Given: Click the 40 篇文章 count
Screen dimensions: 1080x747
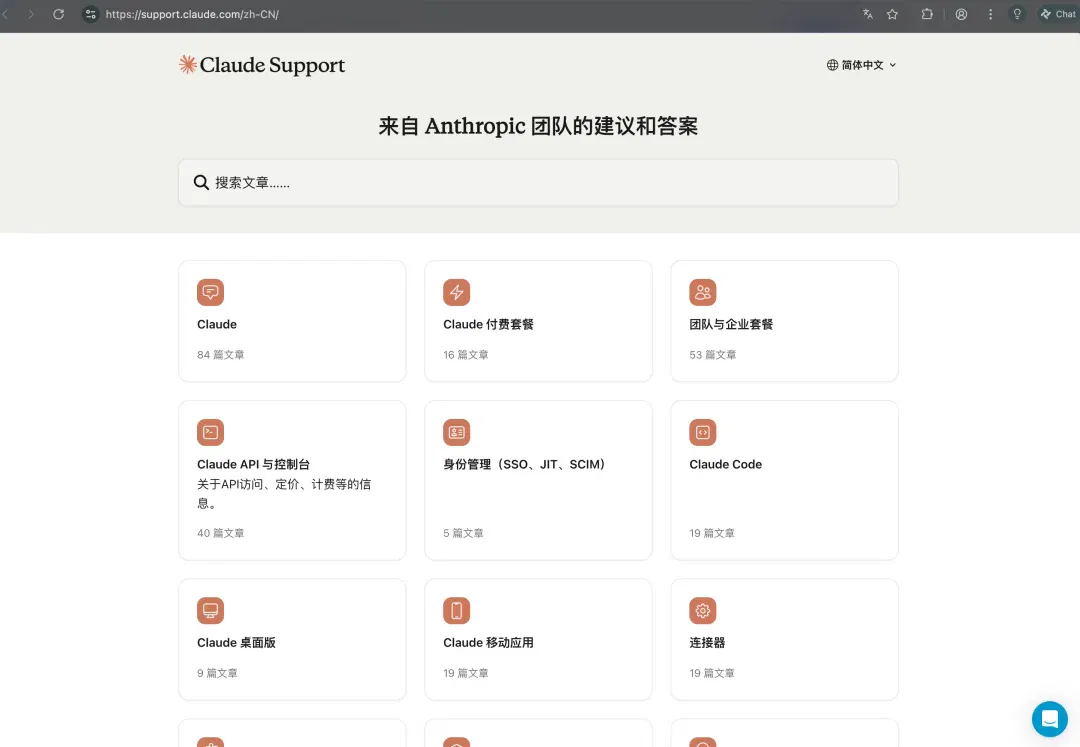Looking at the screenshot, I should [x=220, y=533].
